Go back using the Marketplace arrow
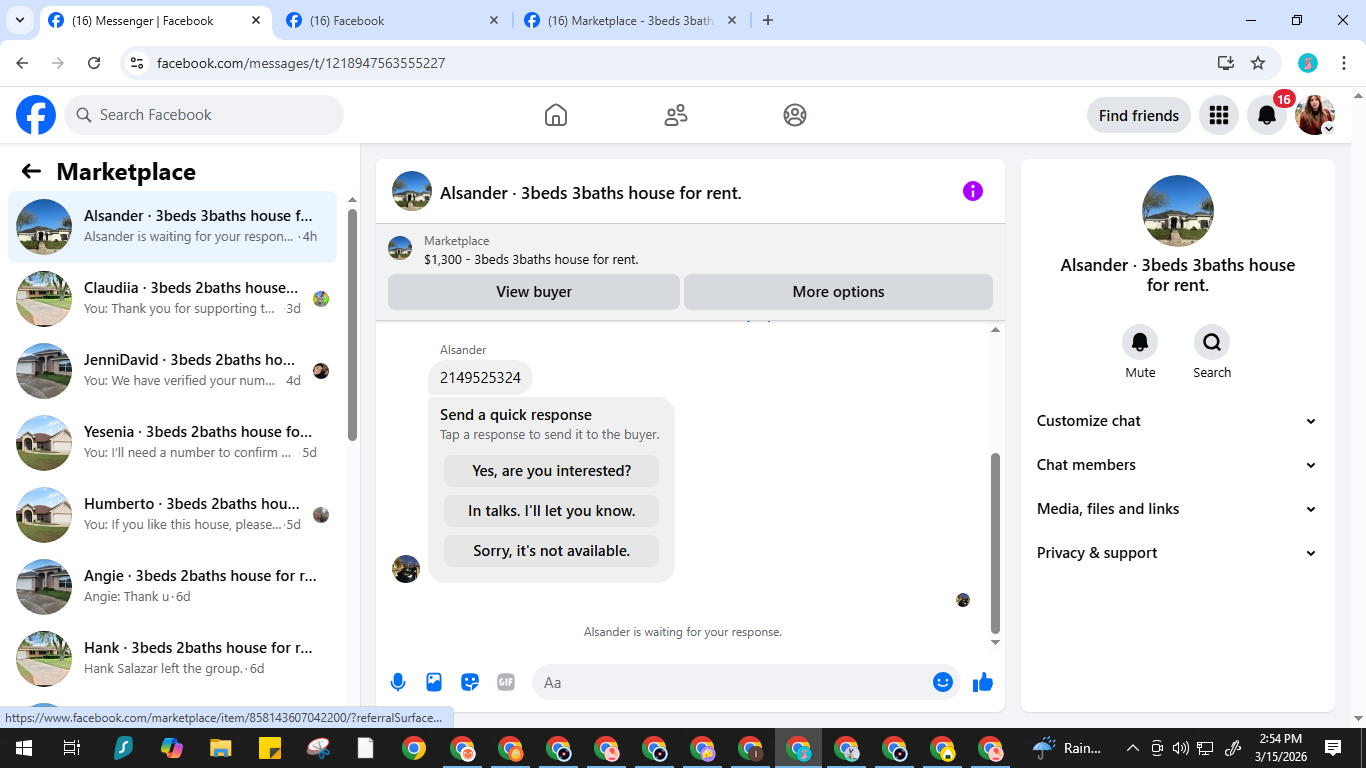 31,171
